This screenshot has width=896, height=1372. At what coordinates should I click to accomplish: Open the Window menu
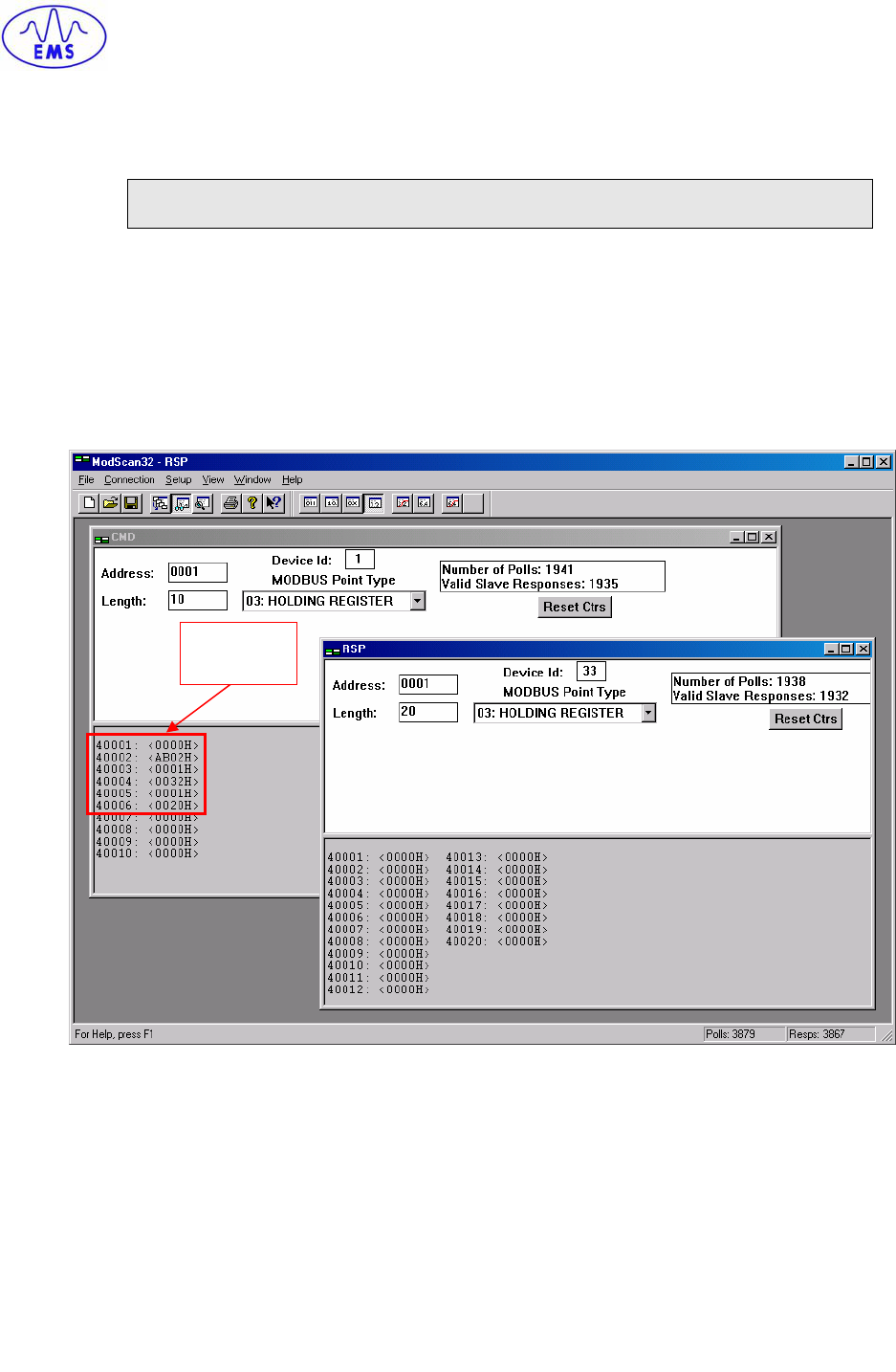252,479
